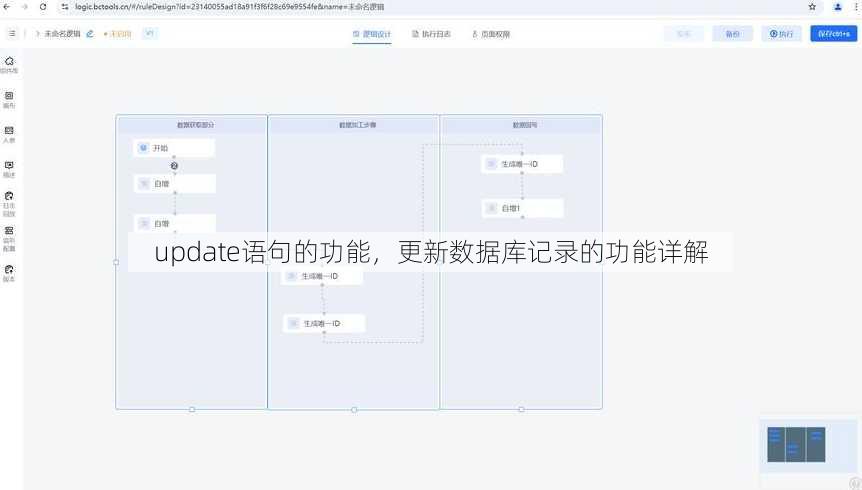
Task: Click the first lane header 数据获取部分
Action: 195,125
